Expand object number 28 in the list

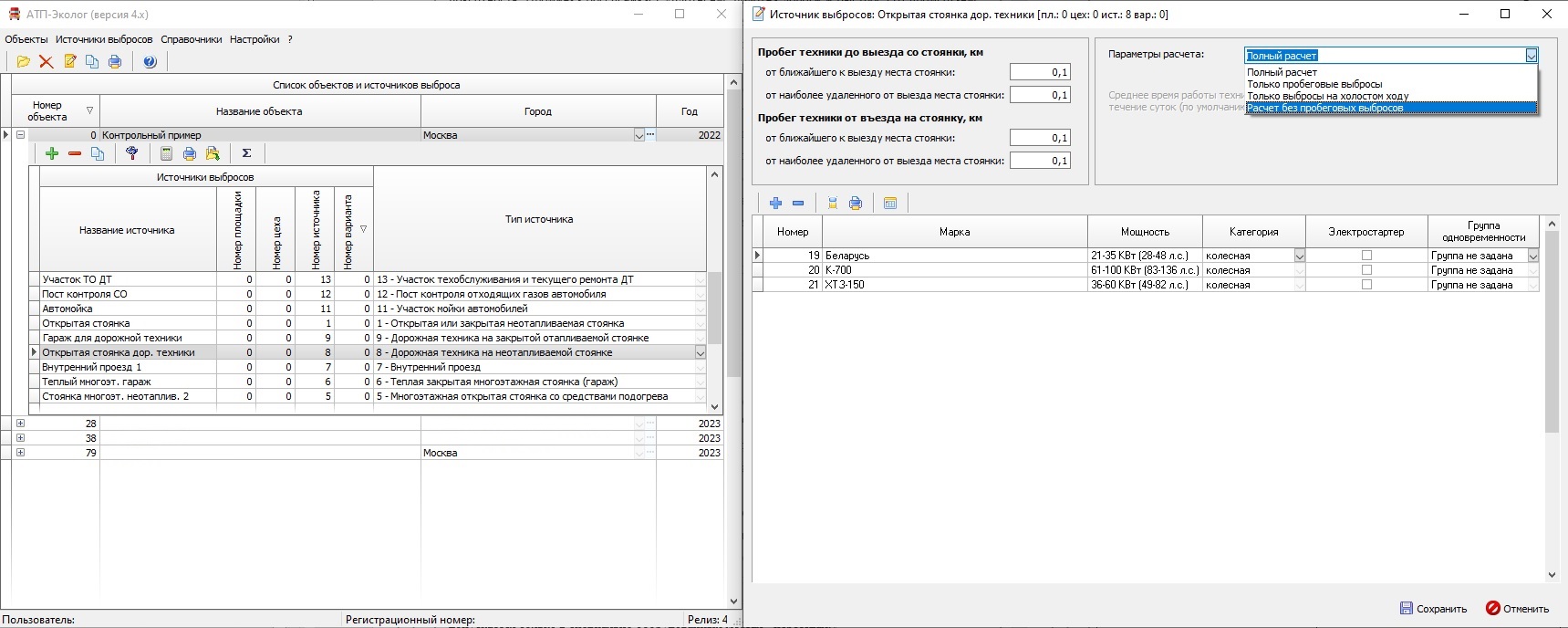20,424
